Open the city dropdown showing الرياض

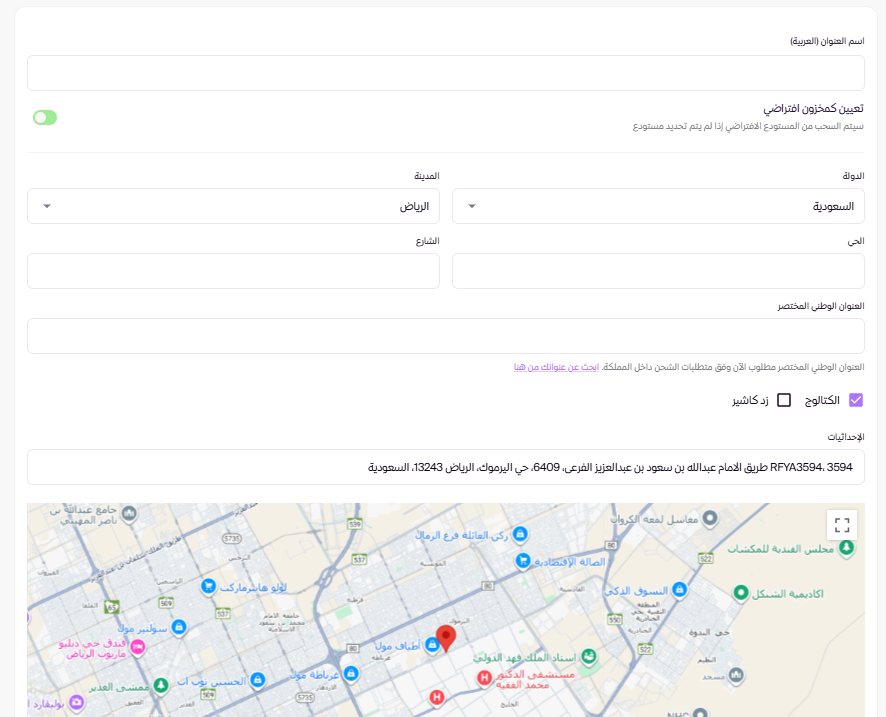click(x=233, y=206)
